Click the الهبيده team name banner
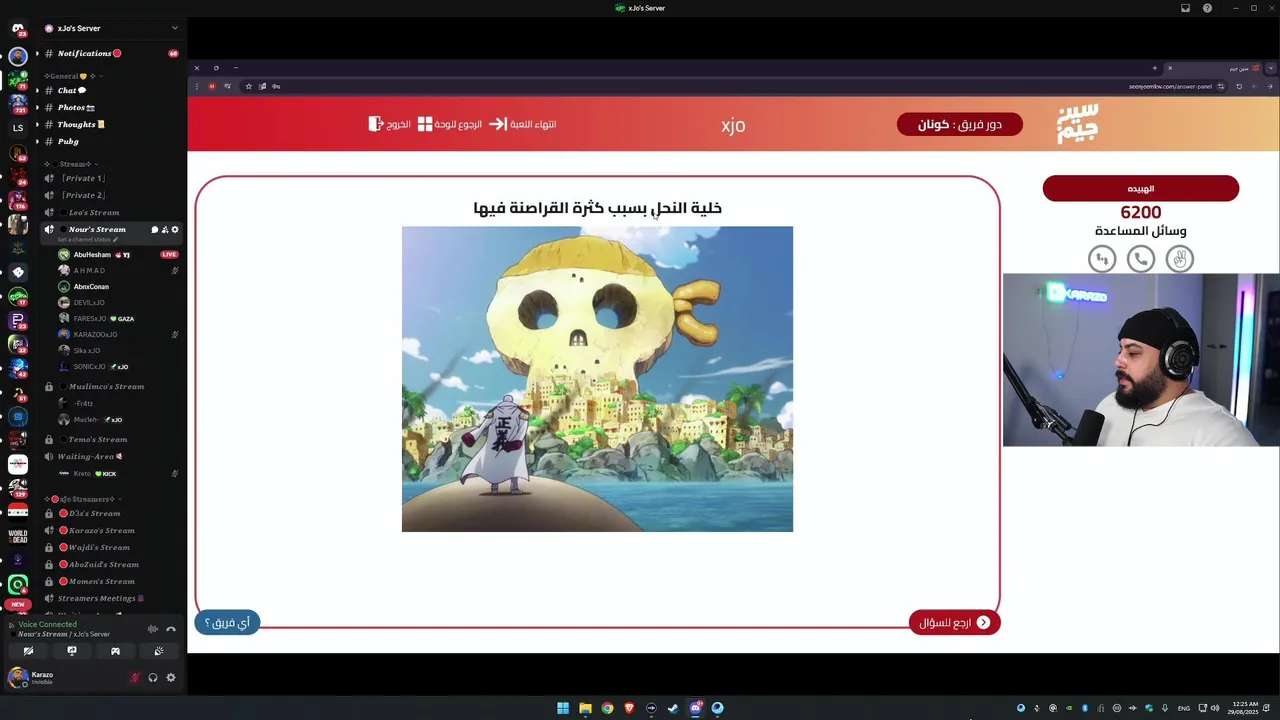 click(1140, 188)
